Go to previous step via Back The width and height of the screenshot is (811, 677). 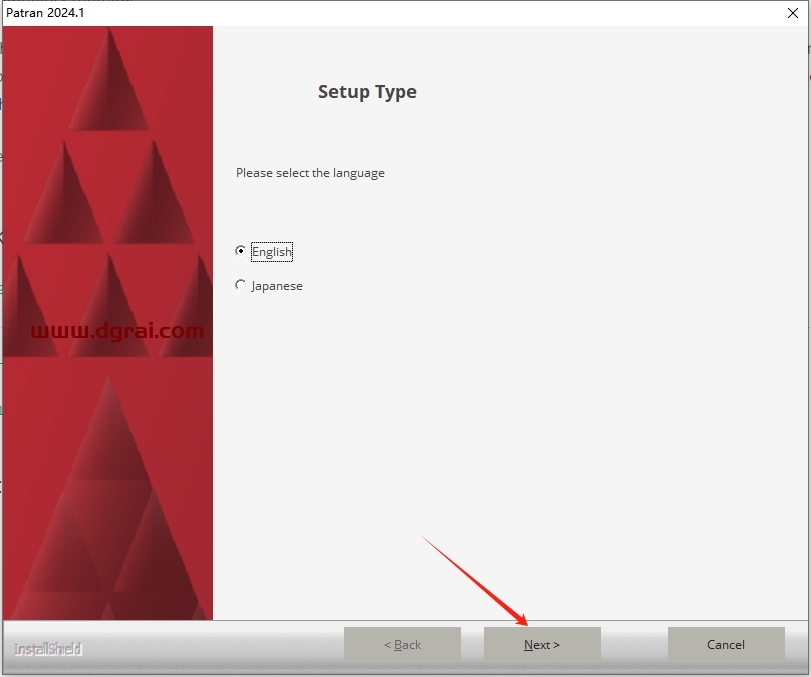point(402,644)
